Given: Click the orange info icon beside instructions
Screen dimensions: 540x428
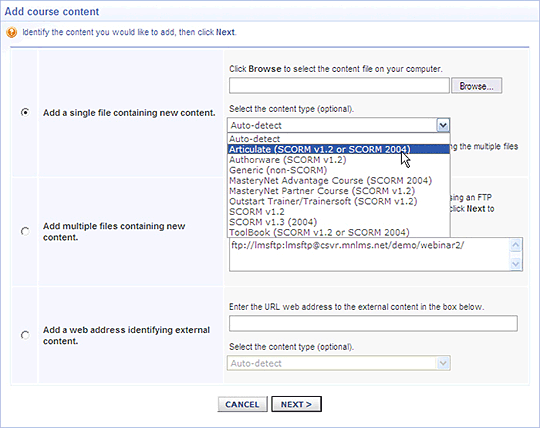Looking at the screenshot, I should [x=11, y=32].
